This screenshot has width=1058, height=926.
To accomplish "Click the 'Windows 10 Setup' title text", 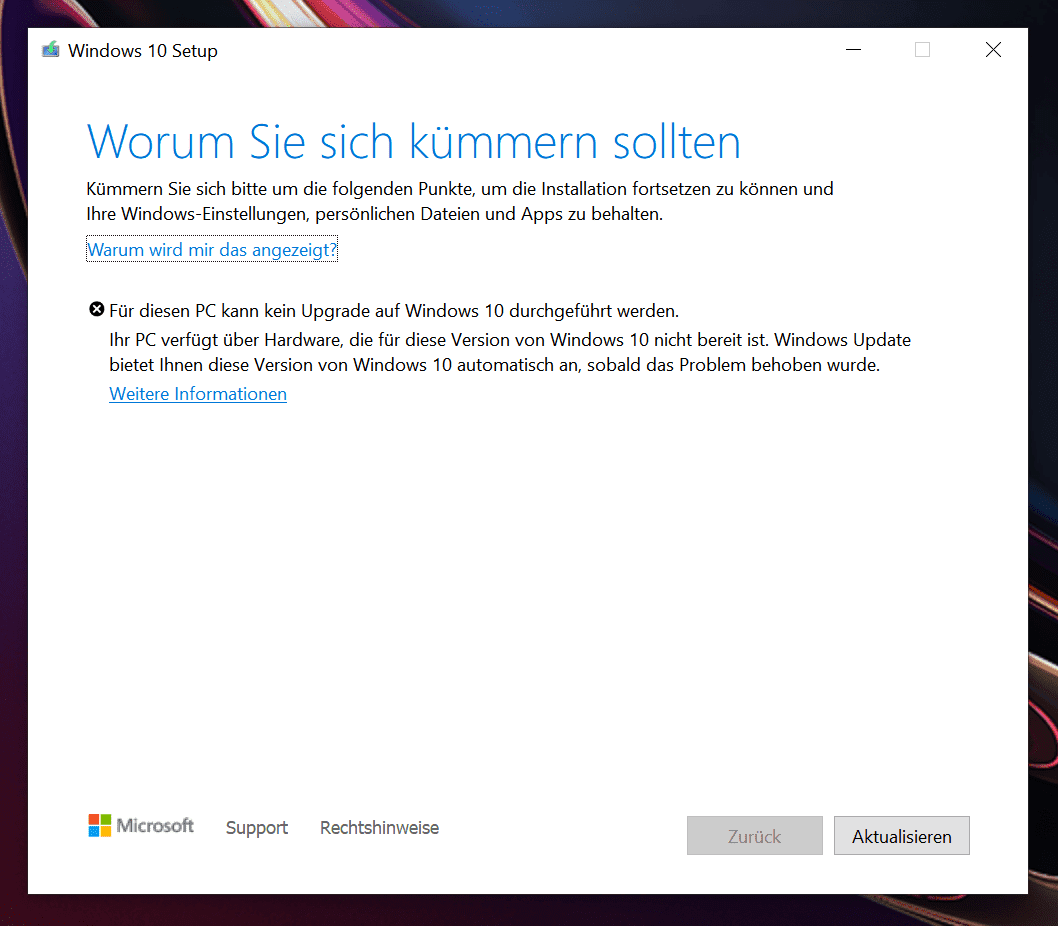I will tap(143, 51).
